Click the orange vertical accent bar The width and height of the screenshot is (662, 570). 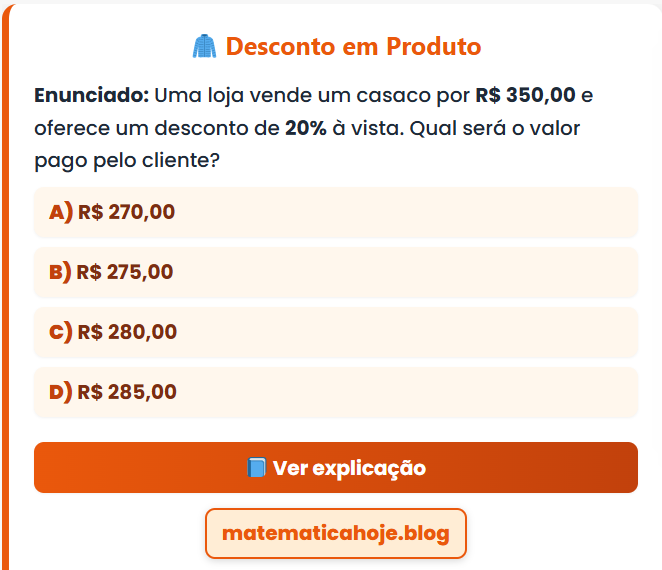[4, 300]
